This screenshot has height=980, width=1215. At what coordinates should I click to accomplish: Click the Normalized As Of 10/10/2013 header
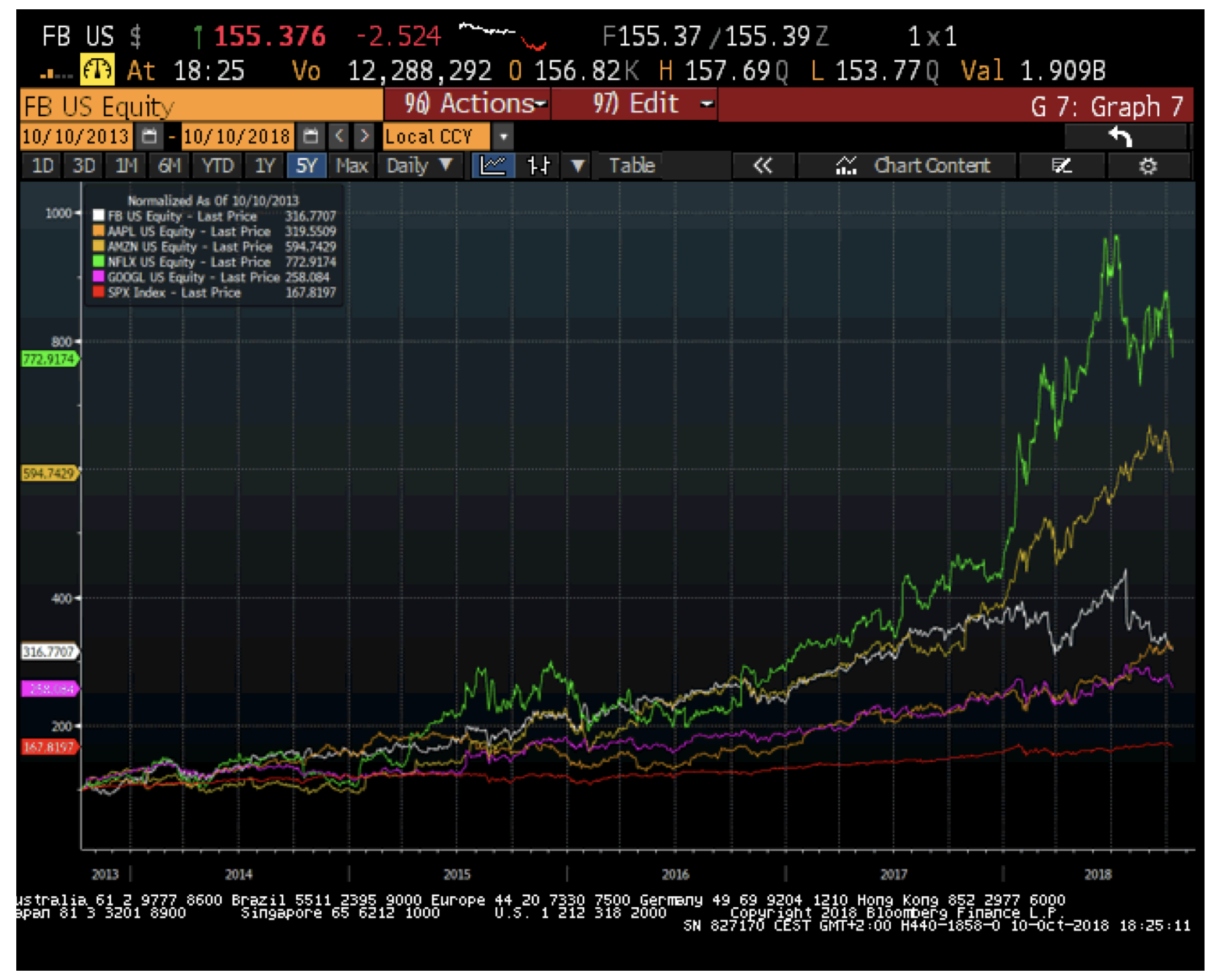point(213,201)
